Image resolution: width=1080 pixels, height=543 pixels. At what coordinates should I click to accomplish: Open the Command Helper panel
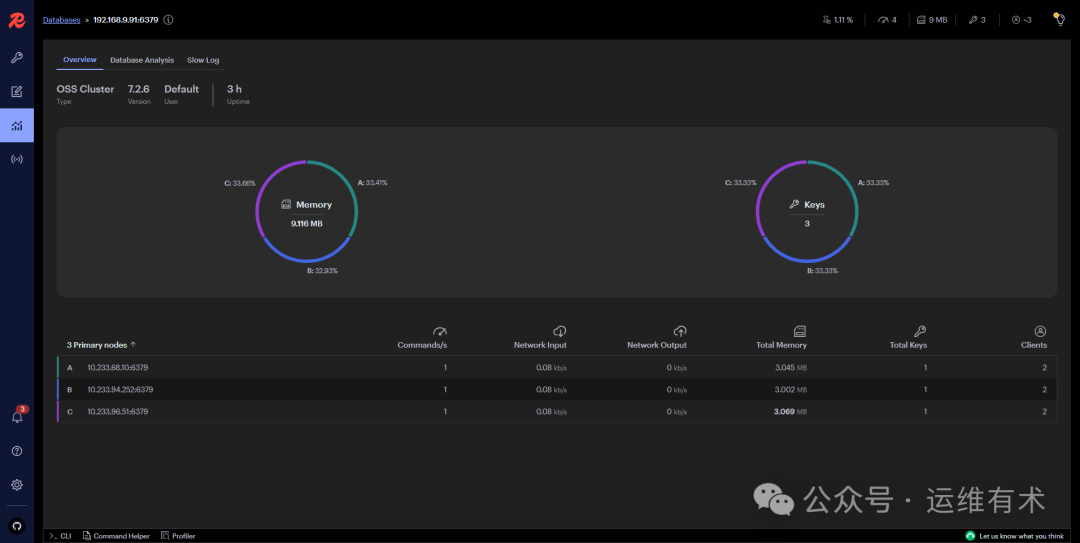pos(116,535)
